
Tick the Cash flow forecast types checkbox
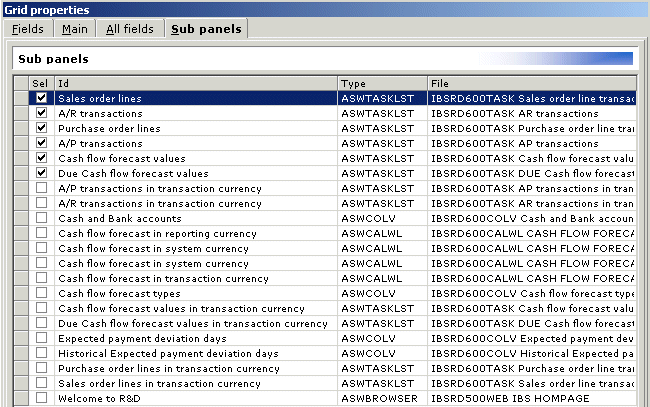point(41,294)
